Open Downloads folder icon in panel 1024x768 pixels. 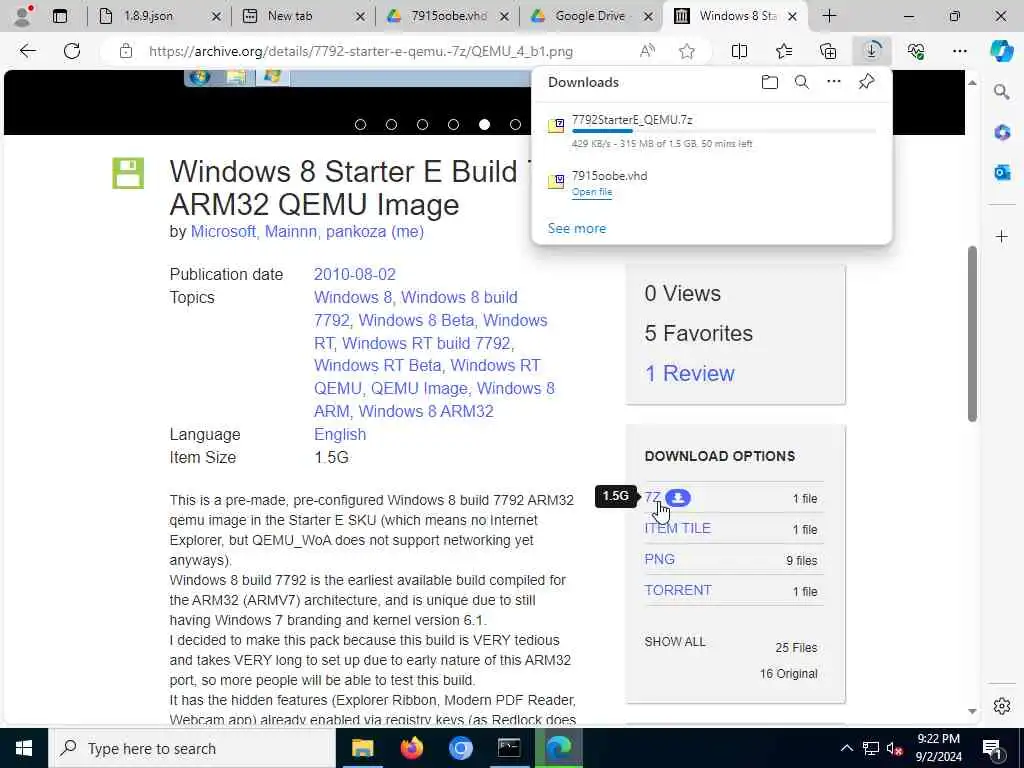tap(769, 82)
